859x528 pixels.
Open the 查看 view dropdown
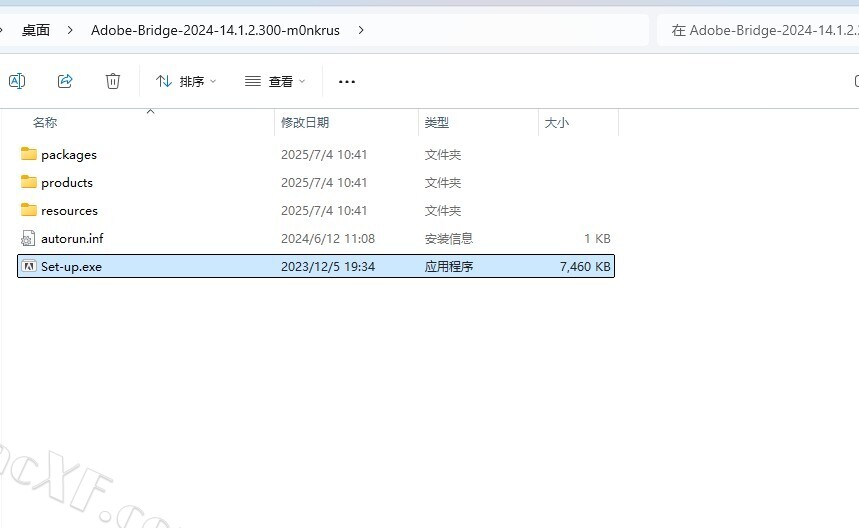275,82
